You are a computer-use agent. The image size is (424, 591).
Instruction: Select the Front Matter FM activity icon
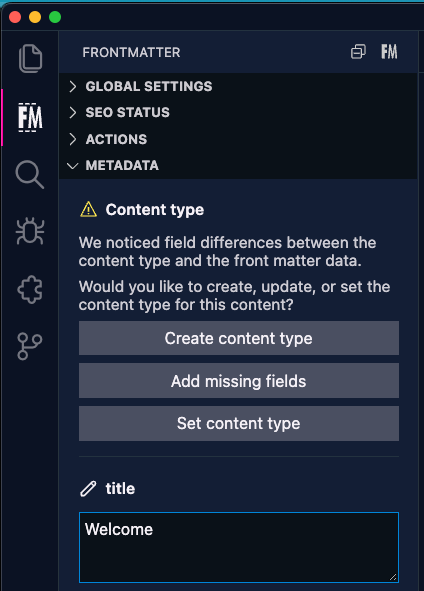30,117
